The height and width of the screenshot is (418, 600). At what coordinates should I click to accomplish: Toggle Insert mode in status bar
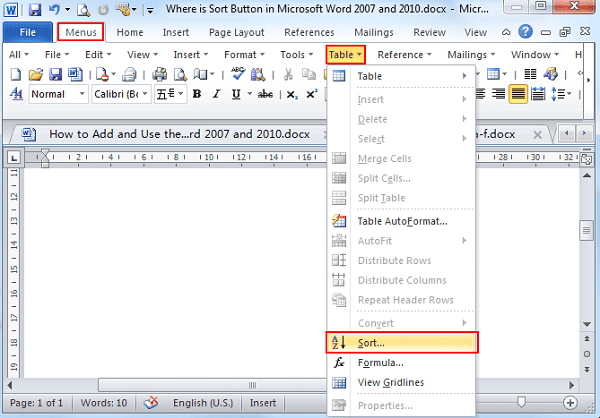tap(263, 403)
